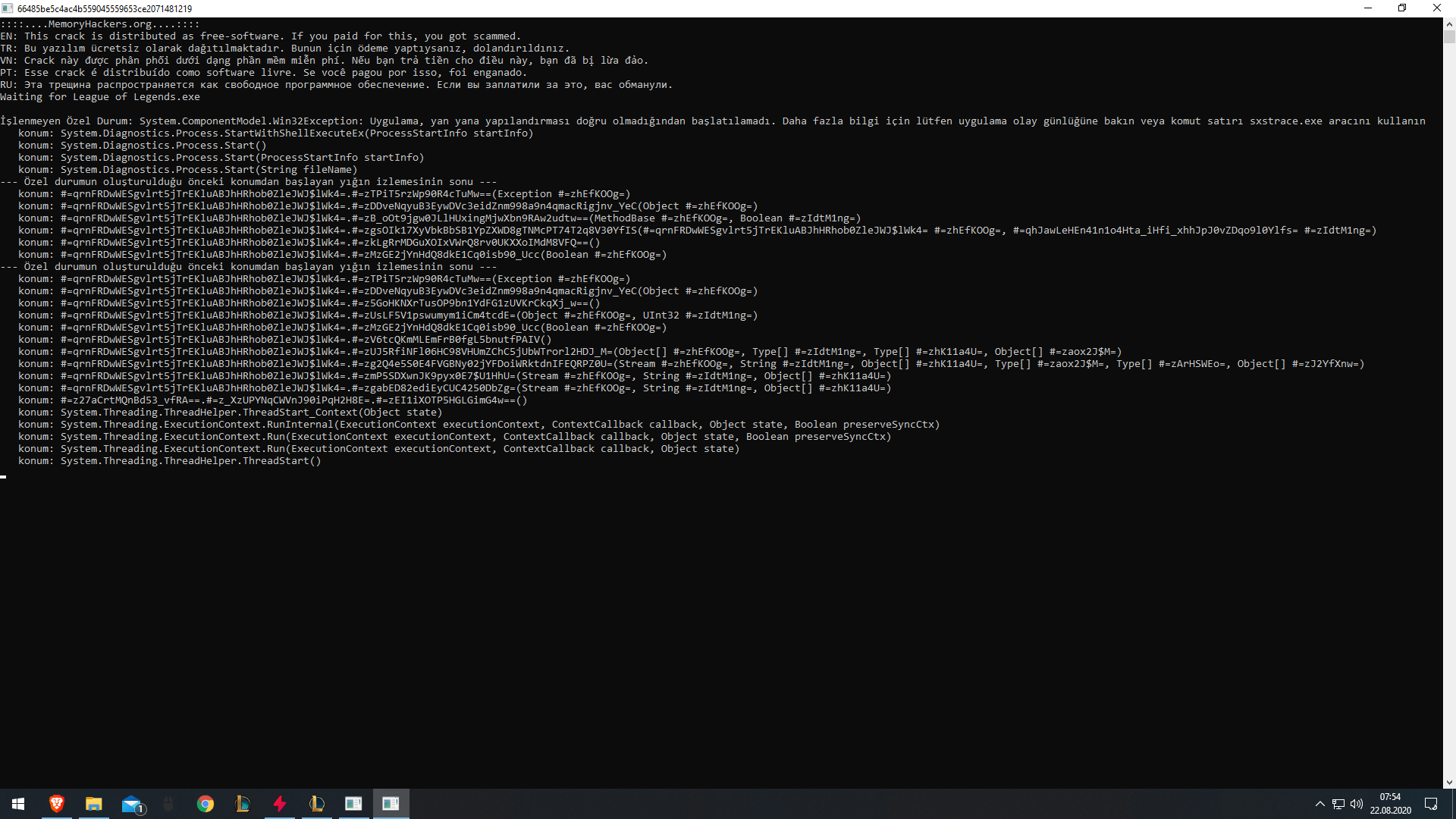The image size is (1456, 819).
Task: Open network status from the system tray
Action: point(1338,804)
